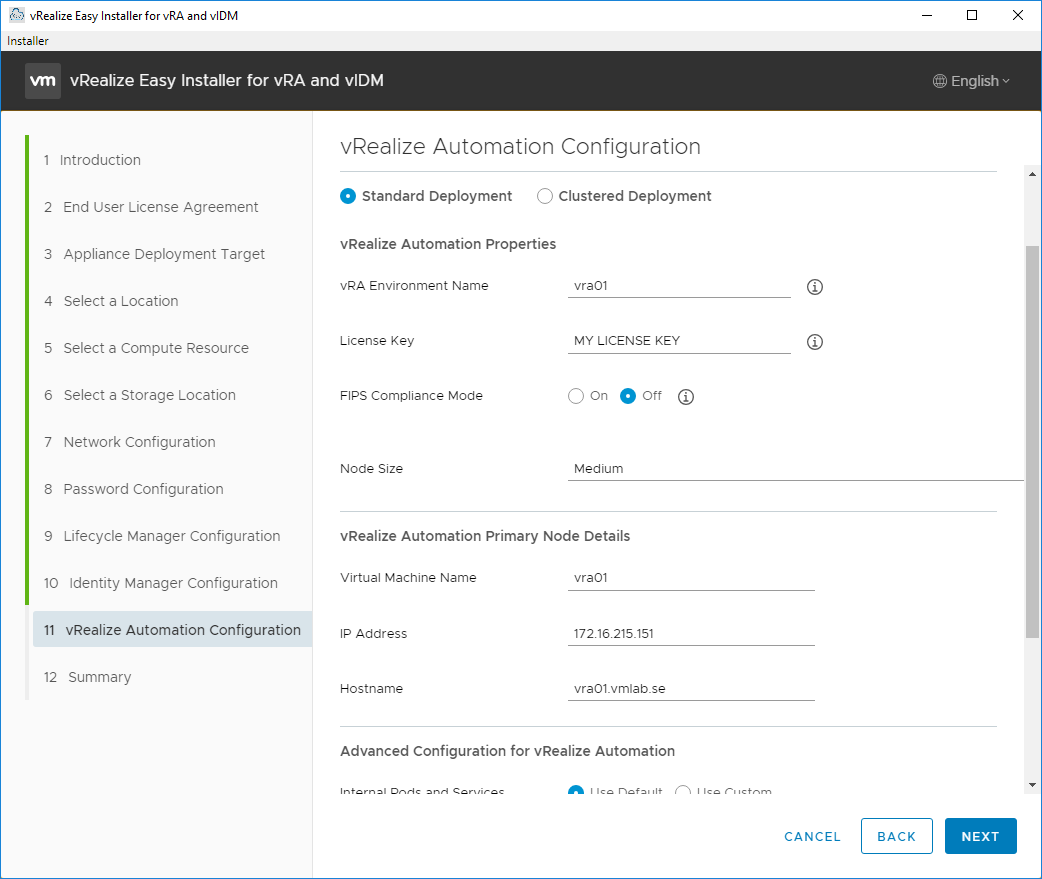This screenshot has height=879, width=1042.
Task: Click the vRA Environment Name field
Action: pos(679,286)
